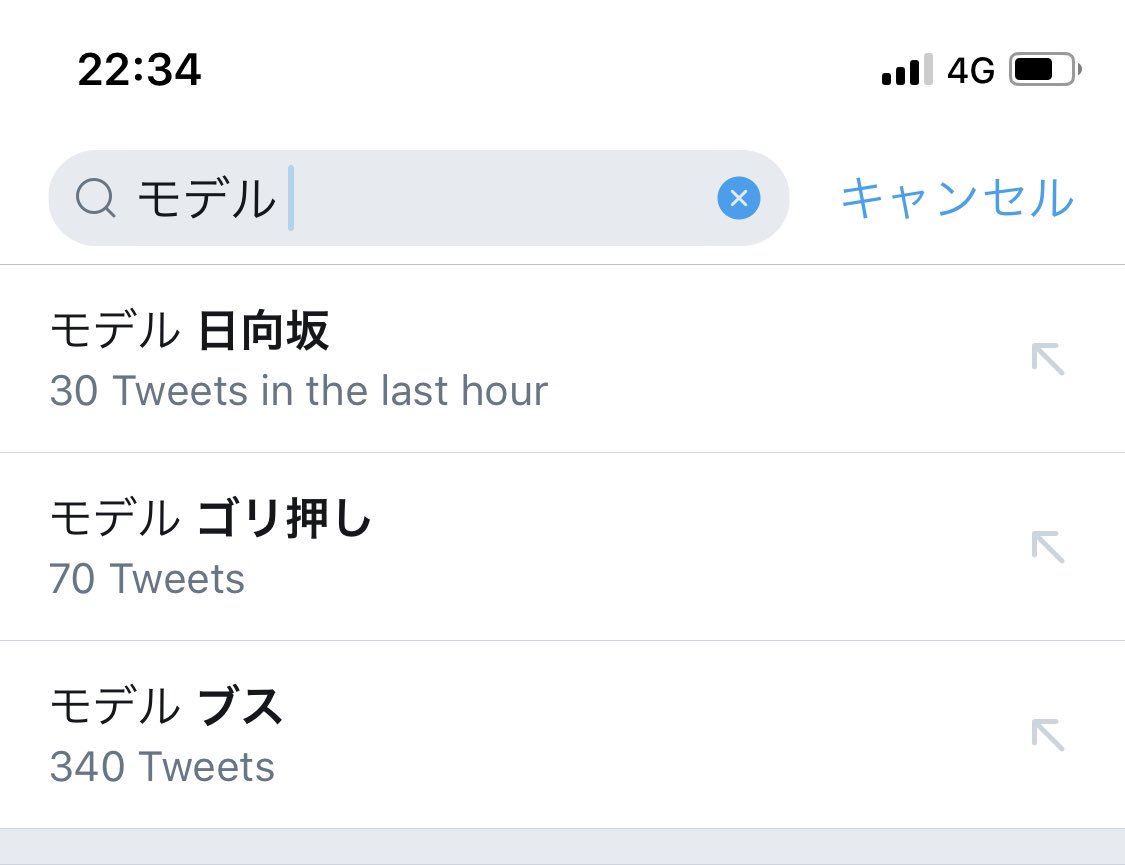Fill query using 日向坂 row arrow icon
The height and width of the screenshot is (865, 1125).
(1047, 359)
